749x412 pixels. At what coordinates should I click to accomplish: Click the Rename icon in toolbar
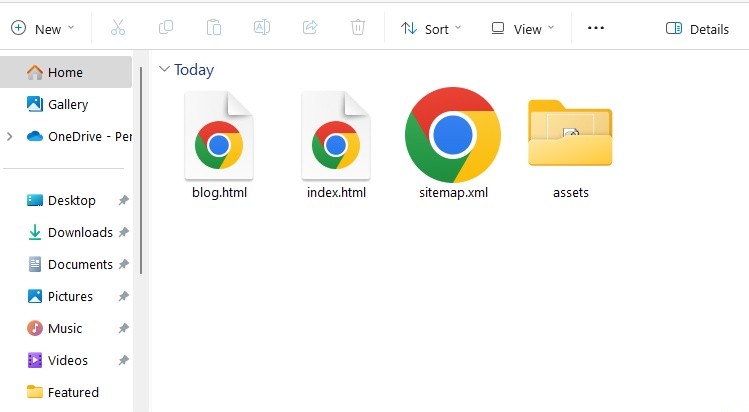262,28
